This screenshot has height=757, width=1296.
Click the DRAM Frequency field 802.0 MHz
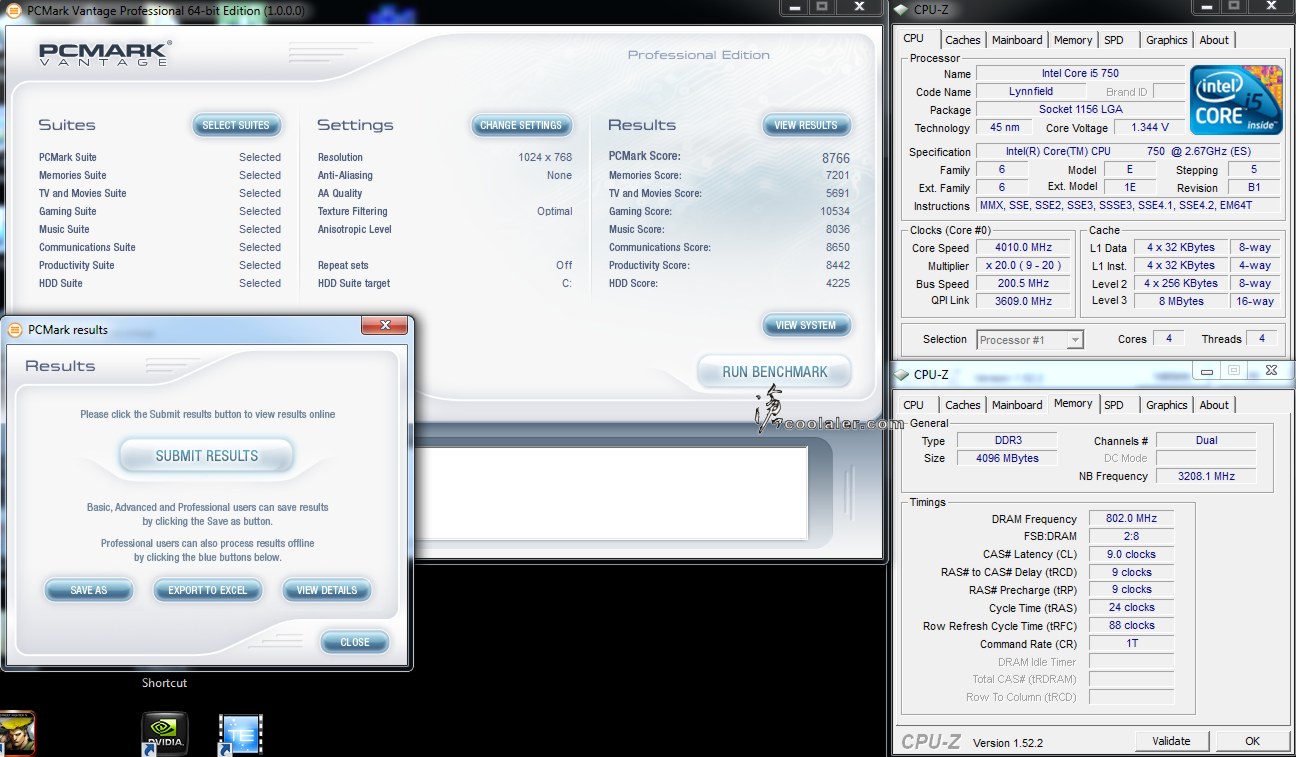point(1131,519)
